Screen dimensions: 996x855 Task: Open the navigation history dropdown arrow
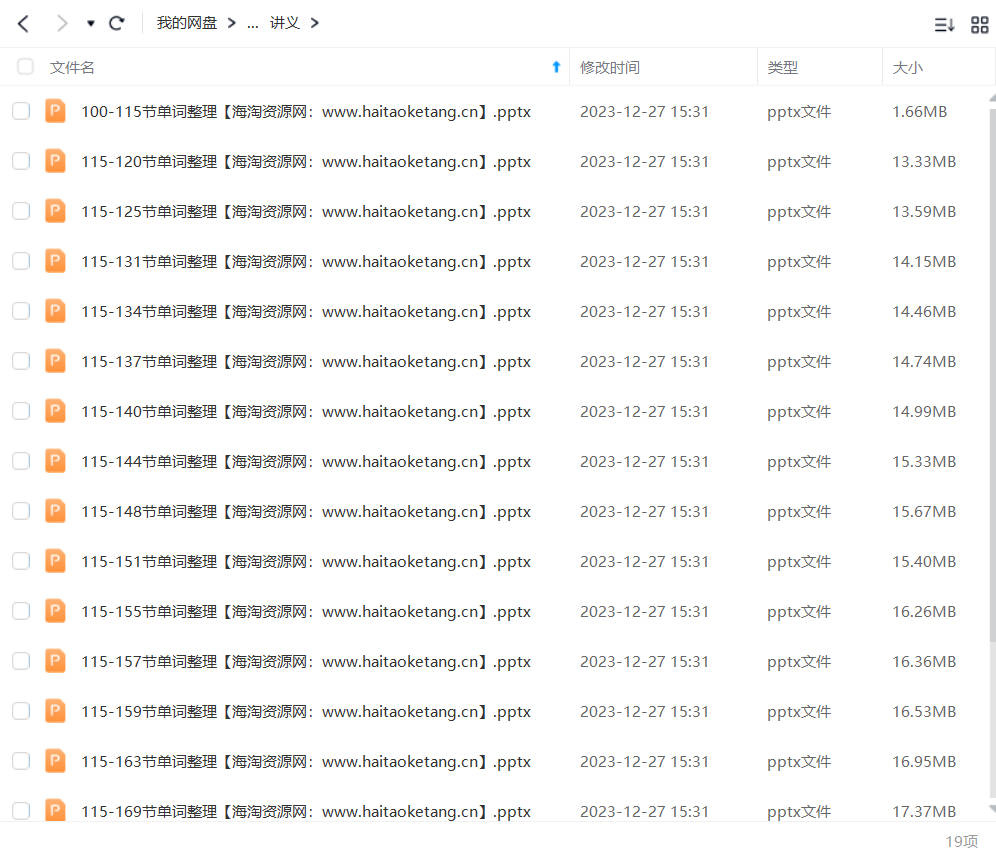click(x=91, y=24)
